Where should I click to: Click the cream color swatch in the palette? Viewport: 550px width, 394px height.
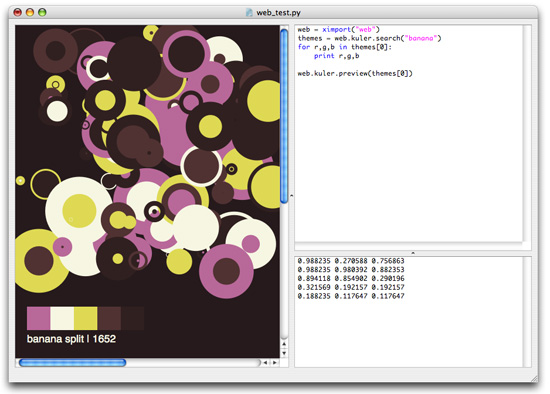click(62, 318)
